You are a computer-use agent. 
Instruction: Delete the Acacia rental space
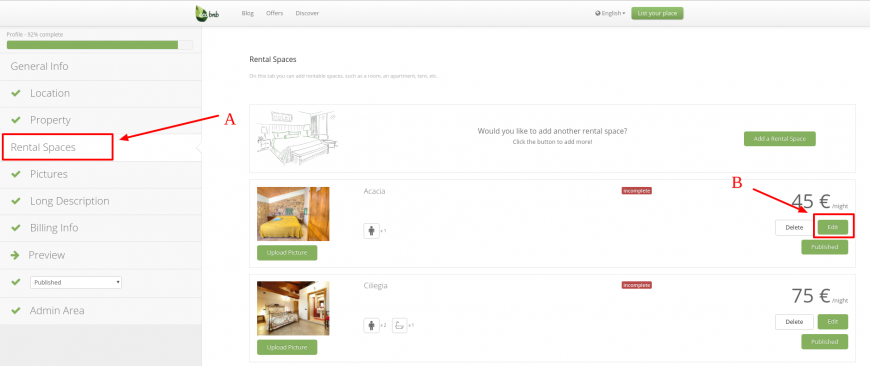click(x=795, y=227)
